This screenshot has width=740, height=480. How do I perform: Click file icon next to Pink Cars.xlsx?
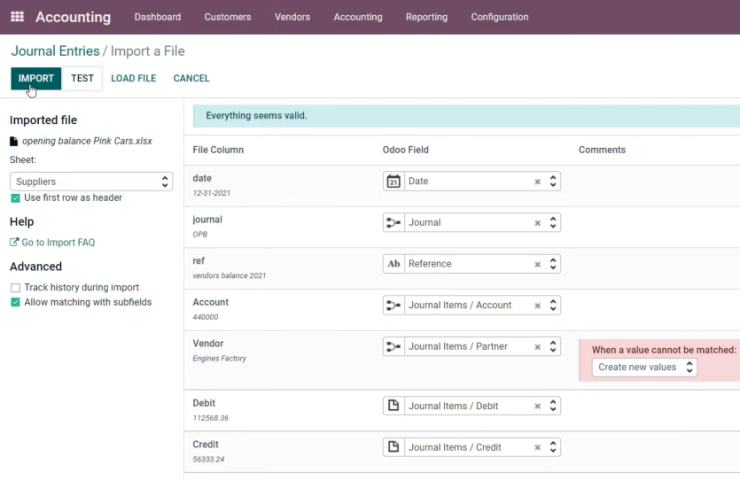(x=14, y=141)
